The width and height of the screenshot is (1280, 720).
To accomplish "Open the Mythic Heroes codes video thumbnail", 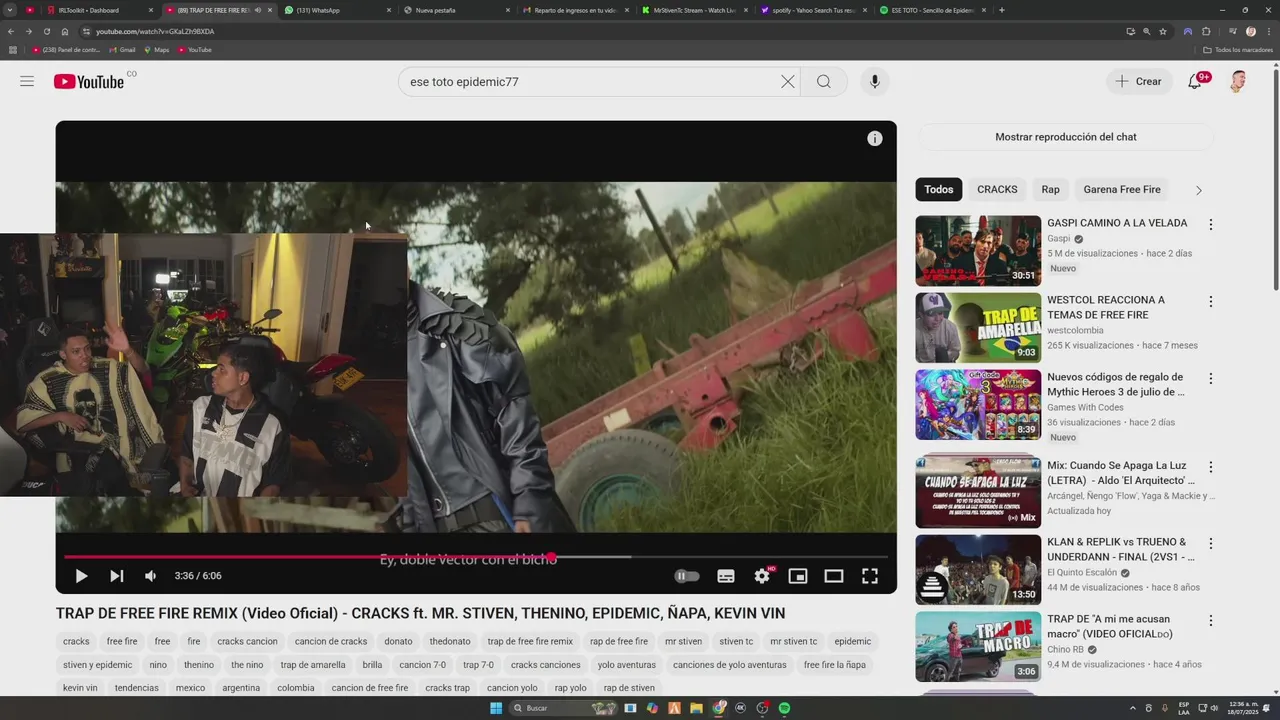I will [978, 405].
